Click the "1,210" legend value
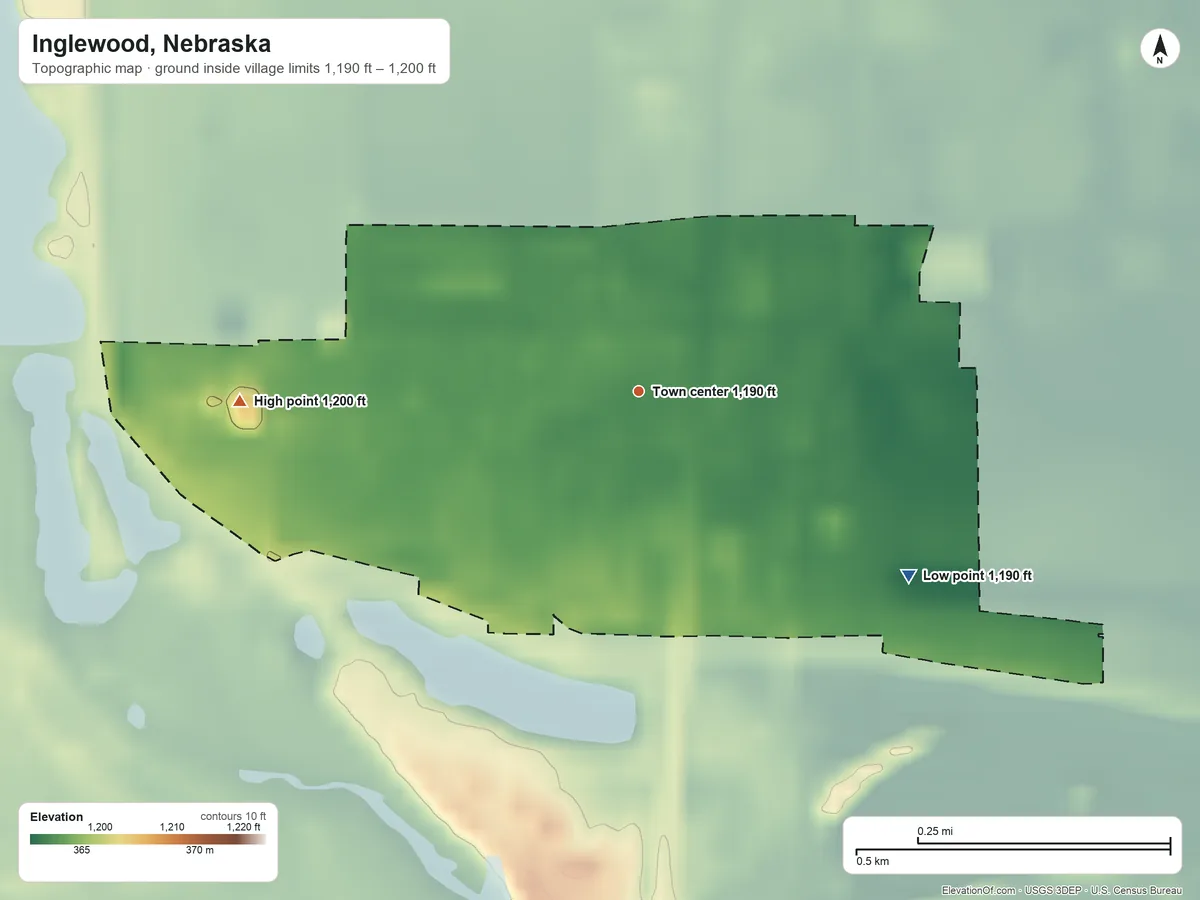1200x900 pixels. point(173,827)
